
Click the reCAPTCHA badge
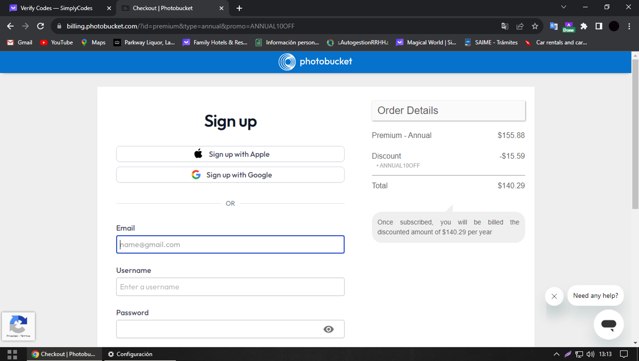coord(18,326)
